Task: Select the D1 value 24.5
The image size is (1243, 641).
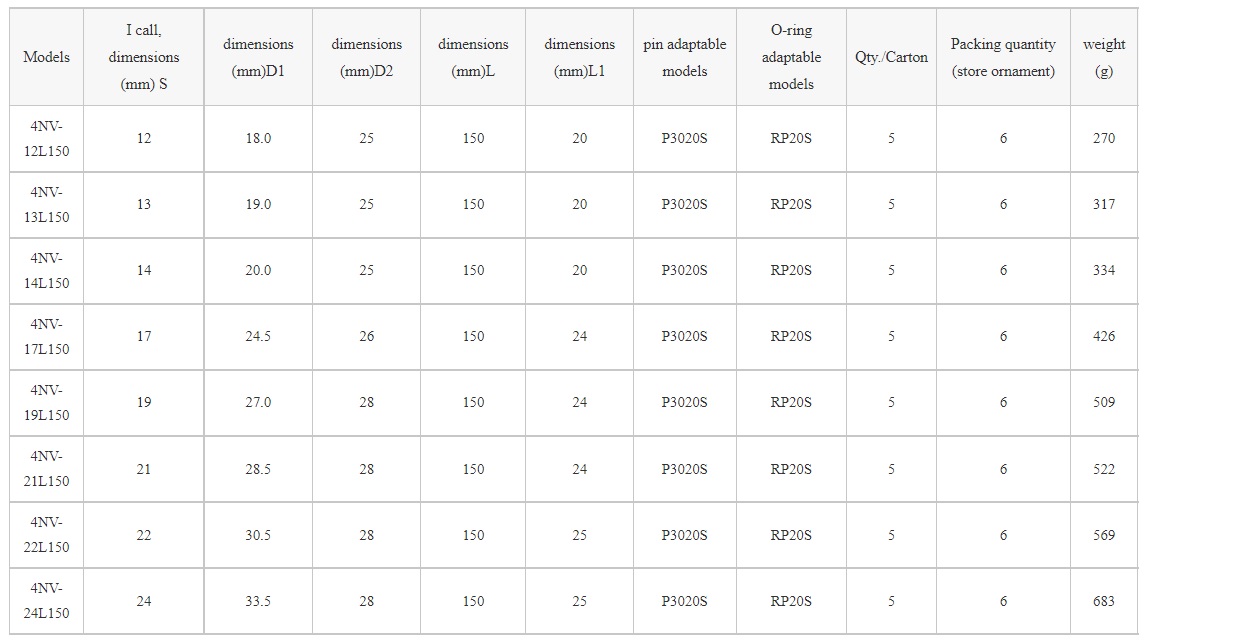Action: [258, 337]
